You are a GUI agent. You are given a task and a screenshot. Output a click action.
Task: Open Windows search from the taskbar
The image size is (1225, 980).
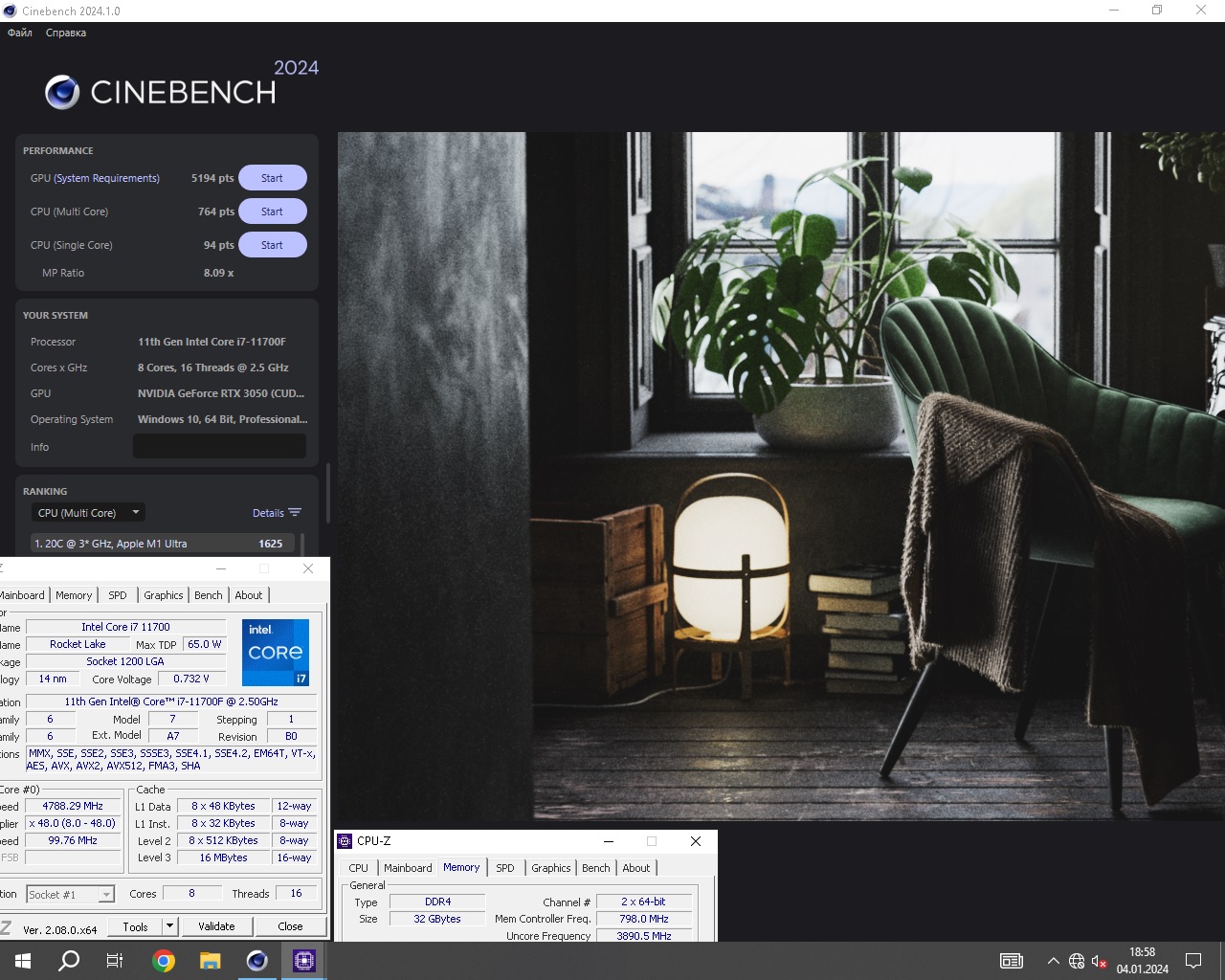[69, 961]
